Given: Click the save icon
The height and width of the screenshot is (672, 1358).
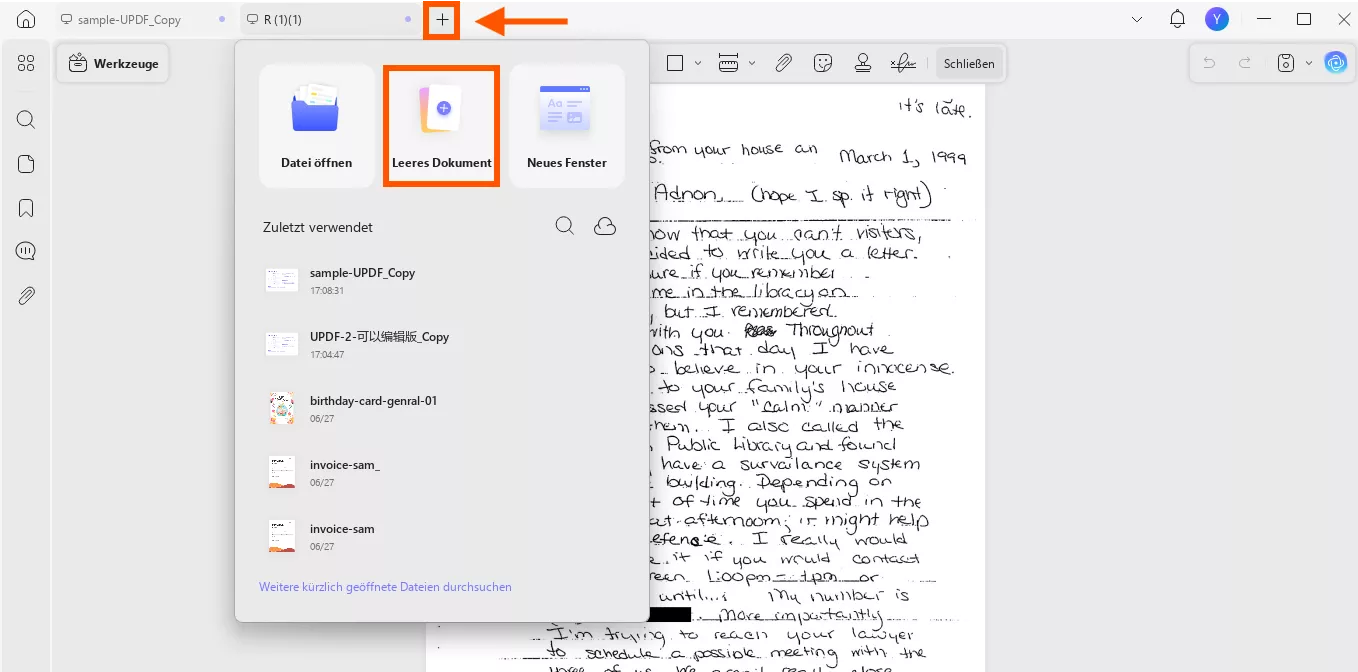Looking at the screenshot, I should pos(1287,63).
